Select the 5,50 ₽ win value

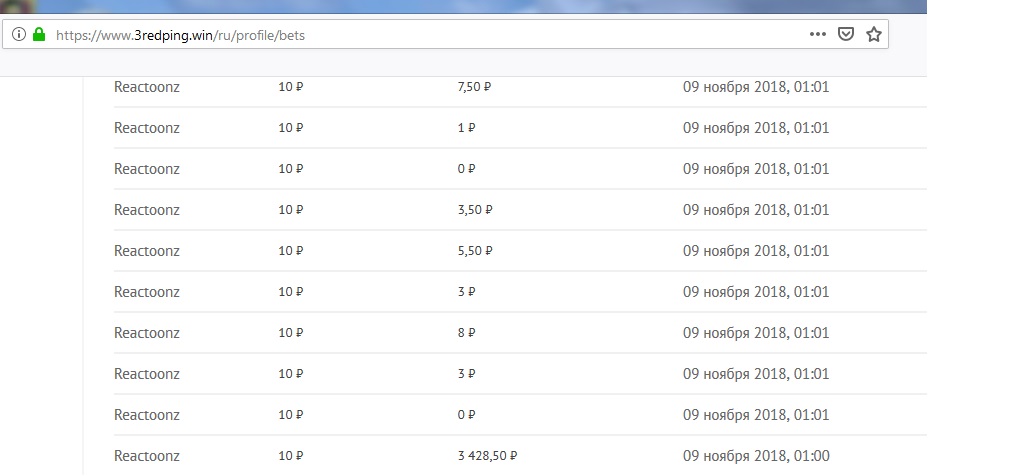(x=474, y=251)
